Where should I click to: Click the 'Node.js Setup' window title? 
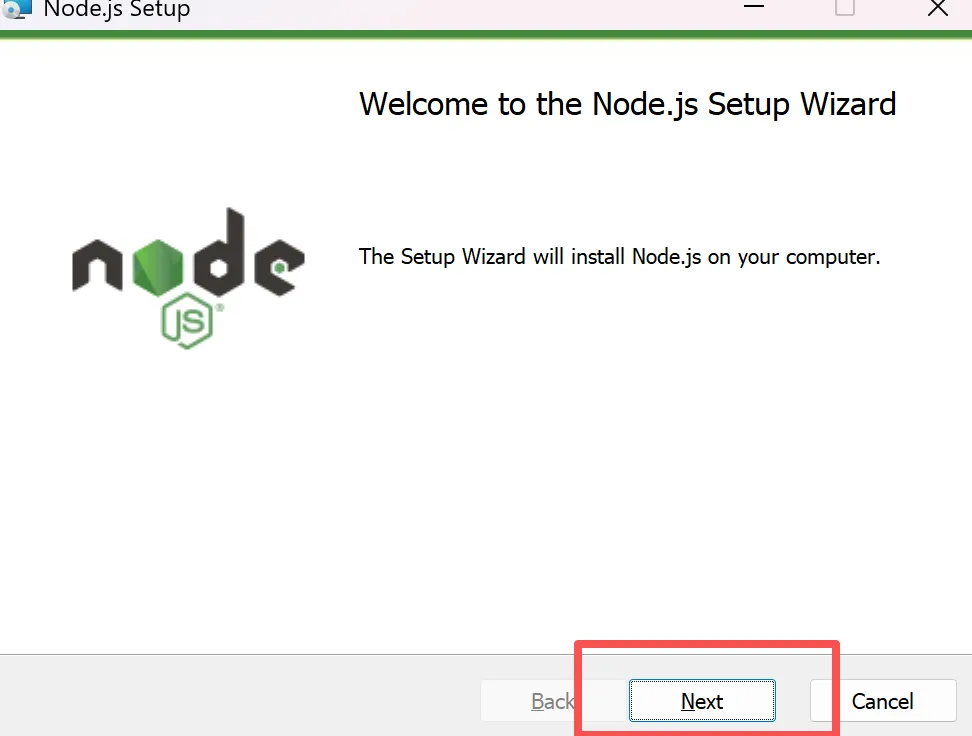click(117, 9)
